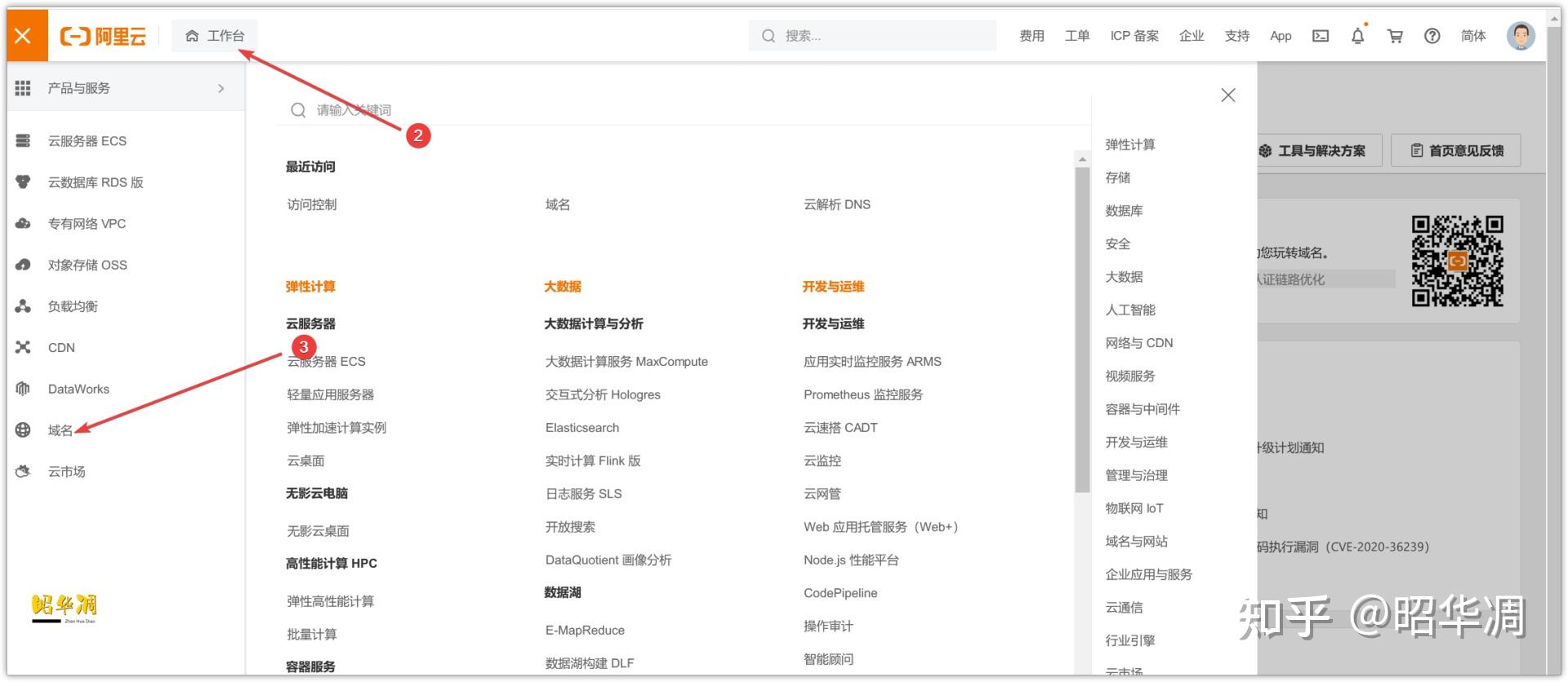The image size is (1568, 682).
Task: Click the magnifier icon in product panel search
Action: click(298, 110)
